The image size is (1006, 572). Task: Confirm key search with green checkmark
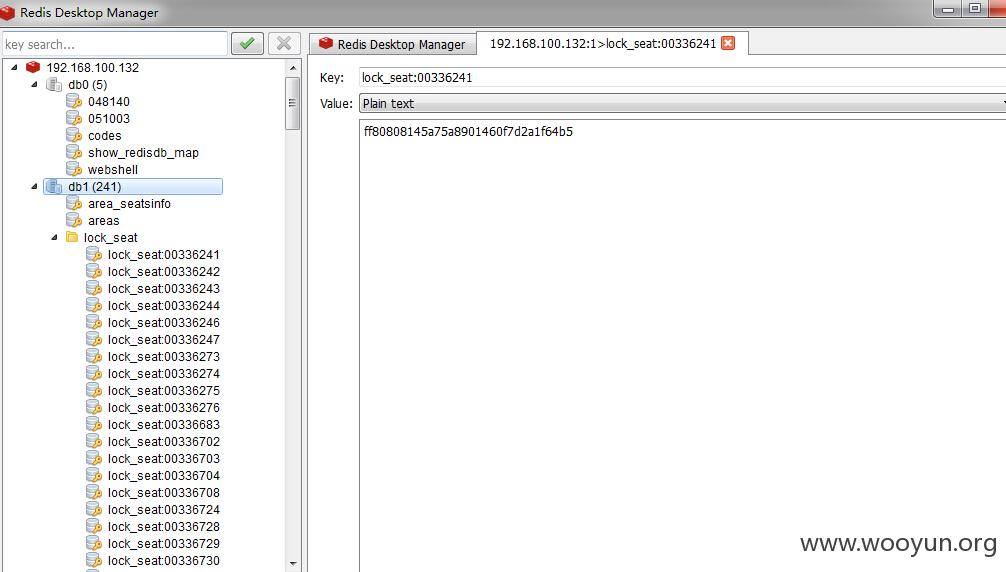pyautogui.click(x=247, y=44)
